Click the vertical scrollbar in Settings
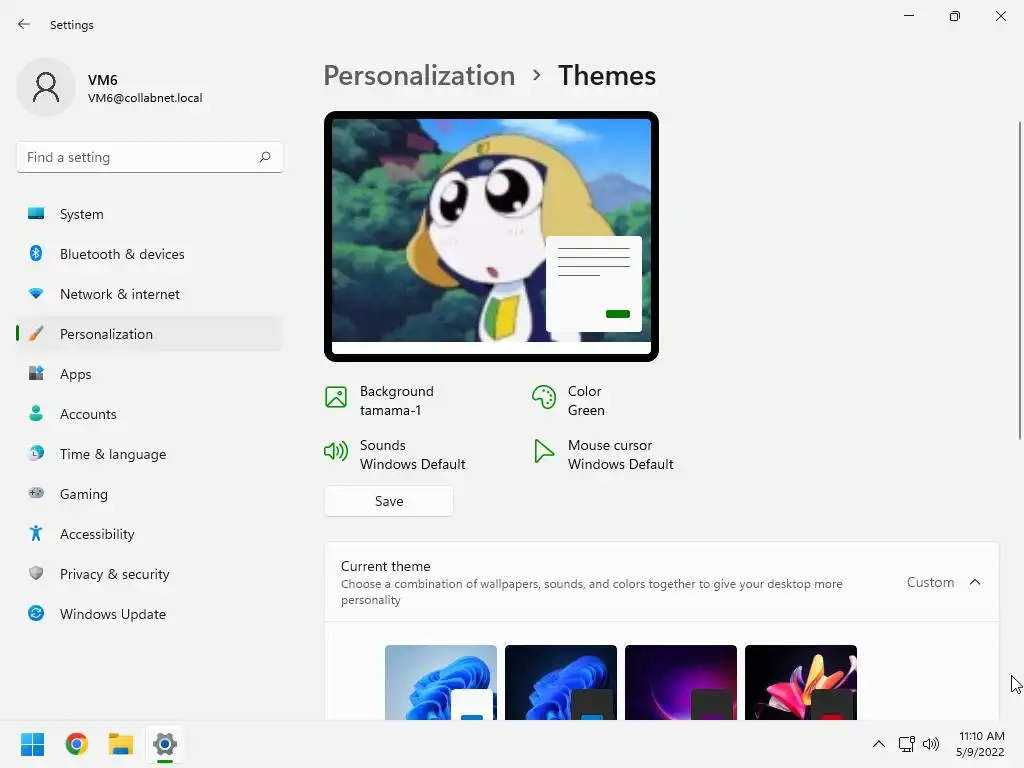The height and width of the screenshot is (768, 1024). (x=1020, y=281)
